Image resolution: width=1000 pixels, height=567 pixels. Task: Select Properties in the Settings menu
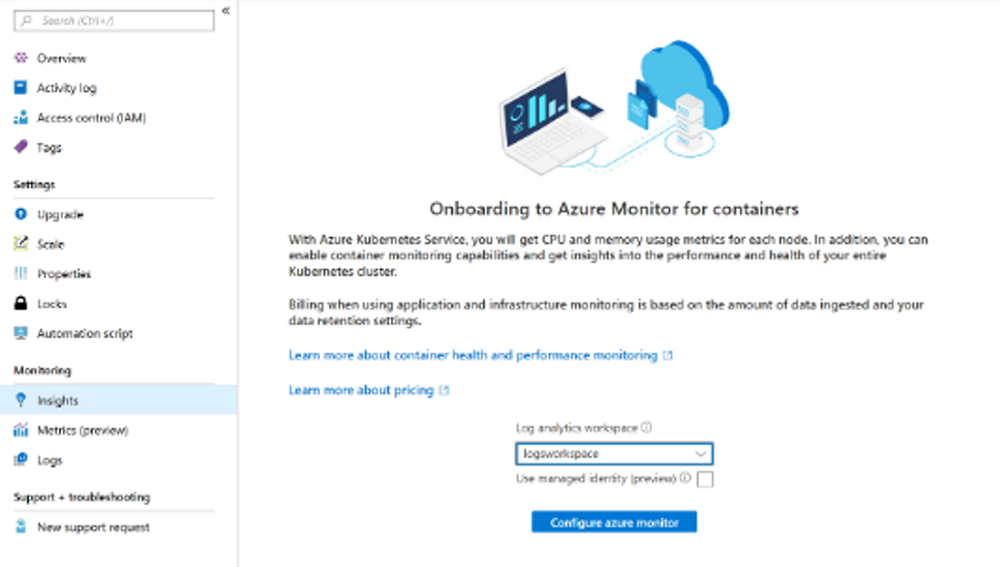click(64, 274)
